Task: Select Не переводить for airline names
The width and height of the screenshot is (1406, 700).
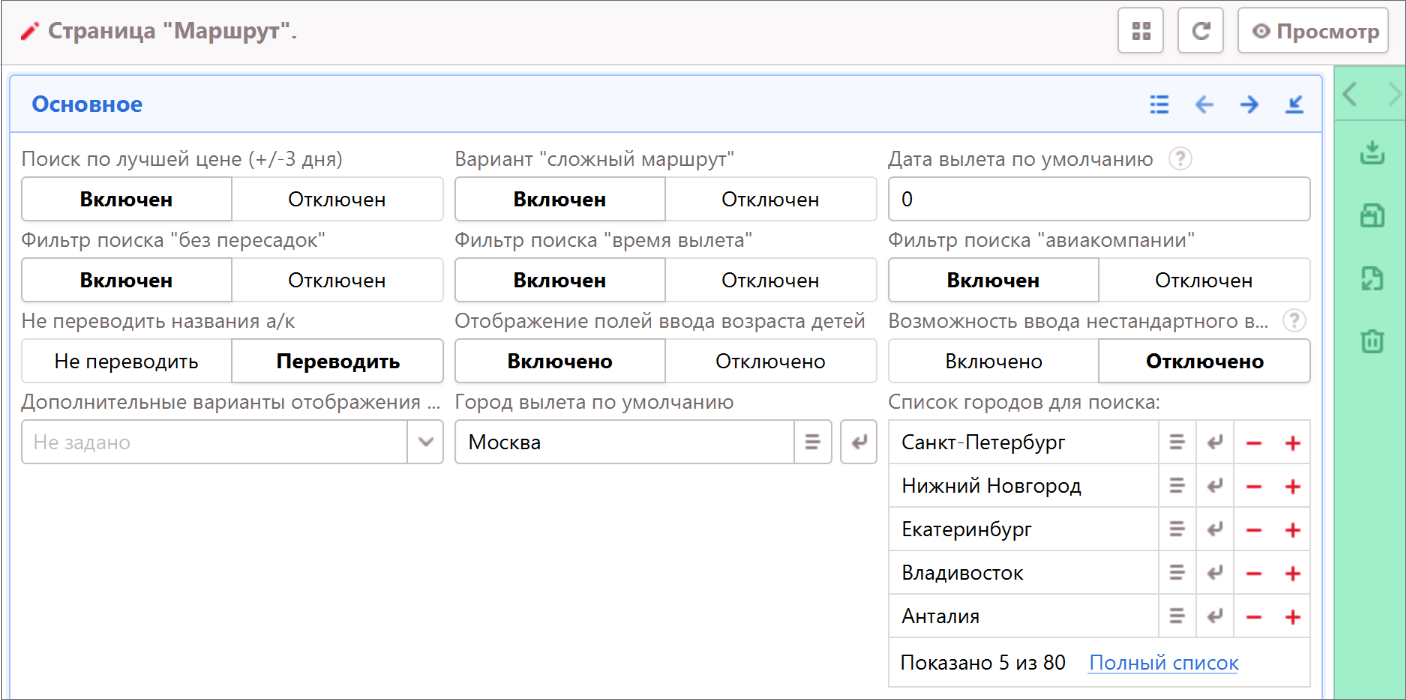Action: 126,362
